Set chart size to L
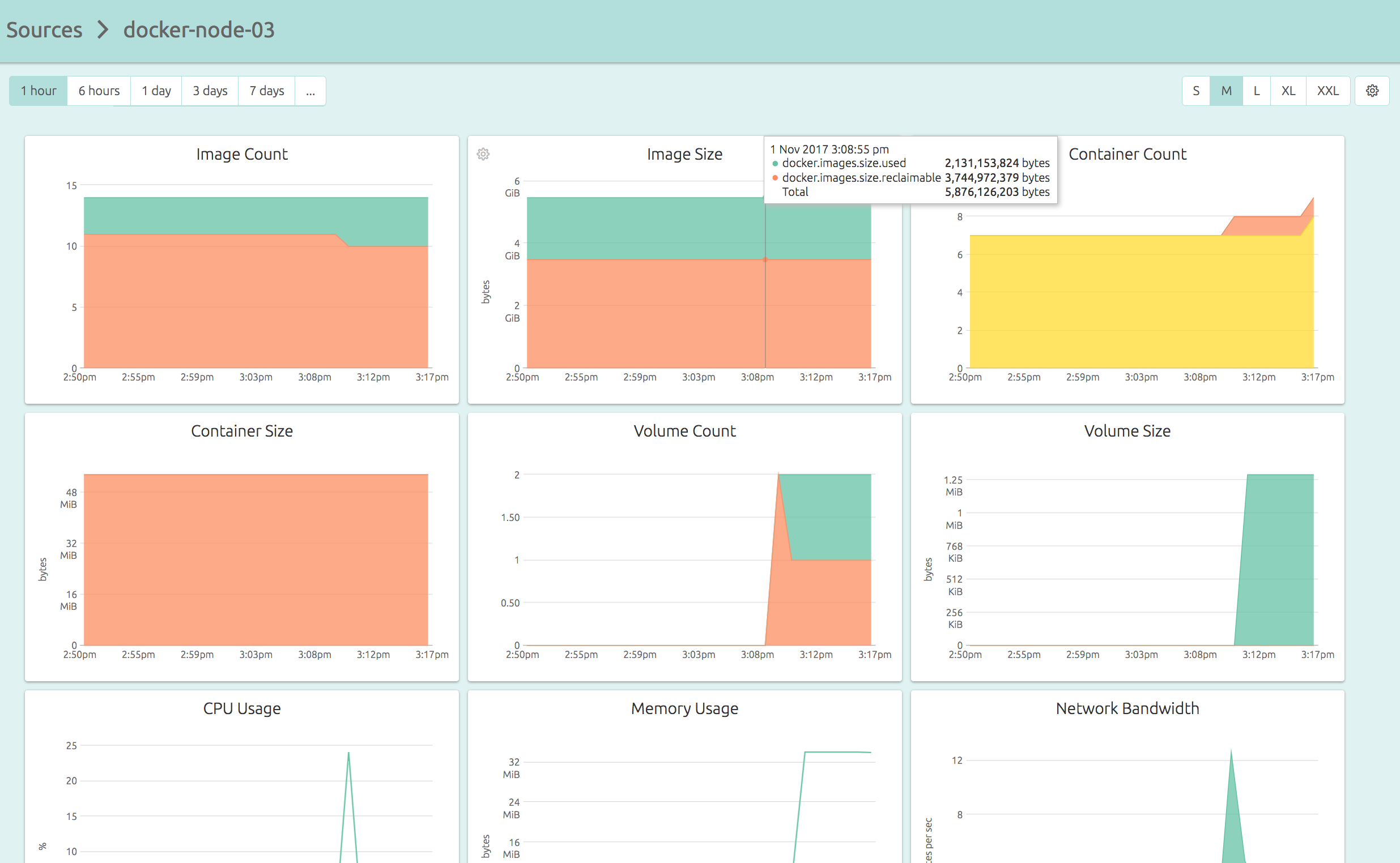 pos(1256,91)
